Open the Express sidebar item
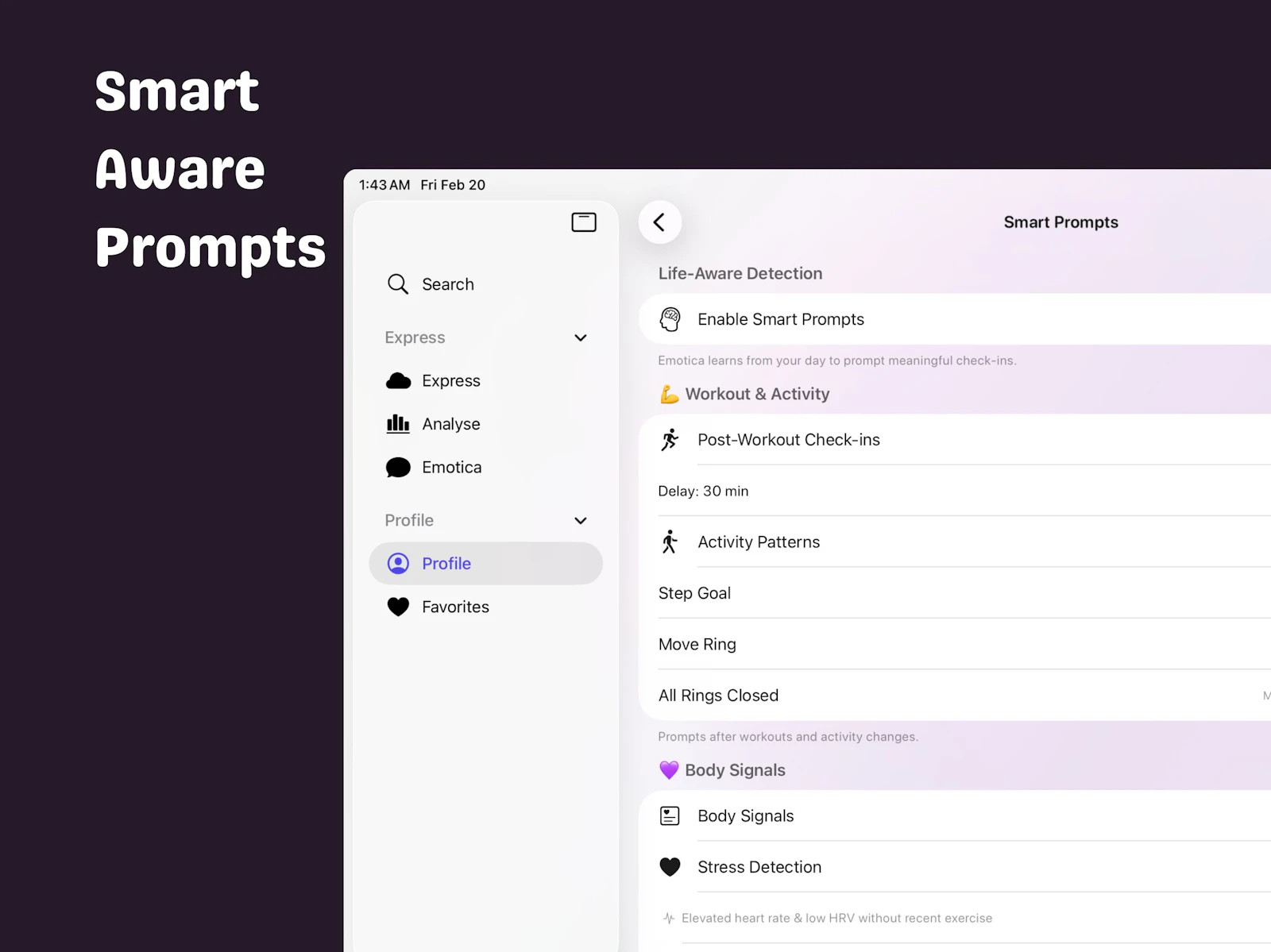The height and width of the screenshot is (952, 1271). pyautogui.click(x=485, y=381)
